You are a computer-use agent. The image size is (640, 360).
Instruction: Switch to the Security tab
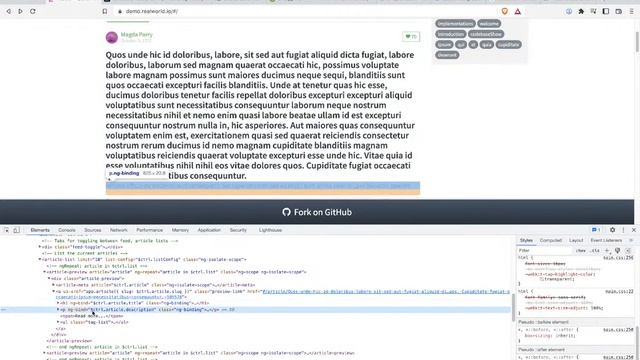[x=238, y=230]
